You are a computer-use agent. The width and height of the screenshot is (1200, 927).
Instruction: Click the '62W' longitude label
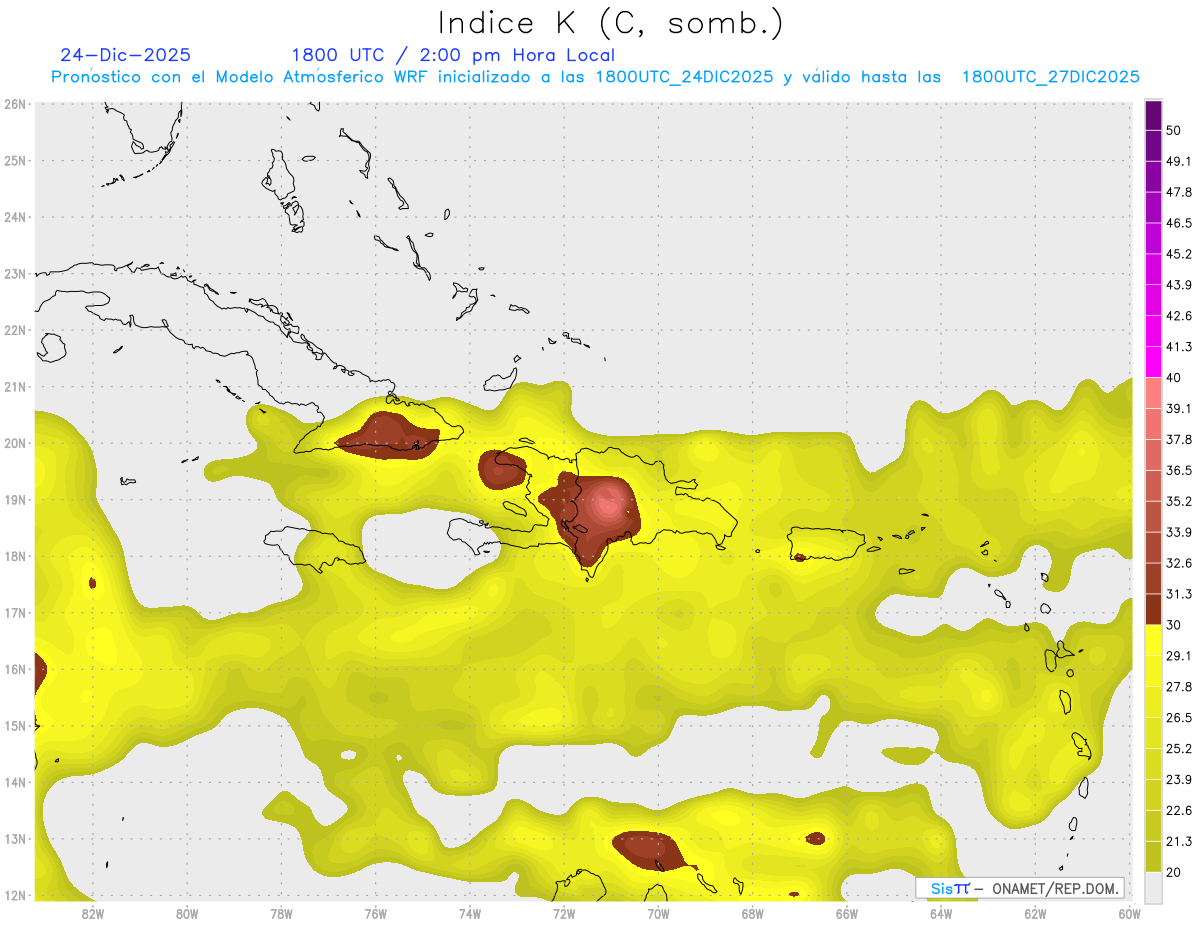pos(1035,912)
